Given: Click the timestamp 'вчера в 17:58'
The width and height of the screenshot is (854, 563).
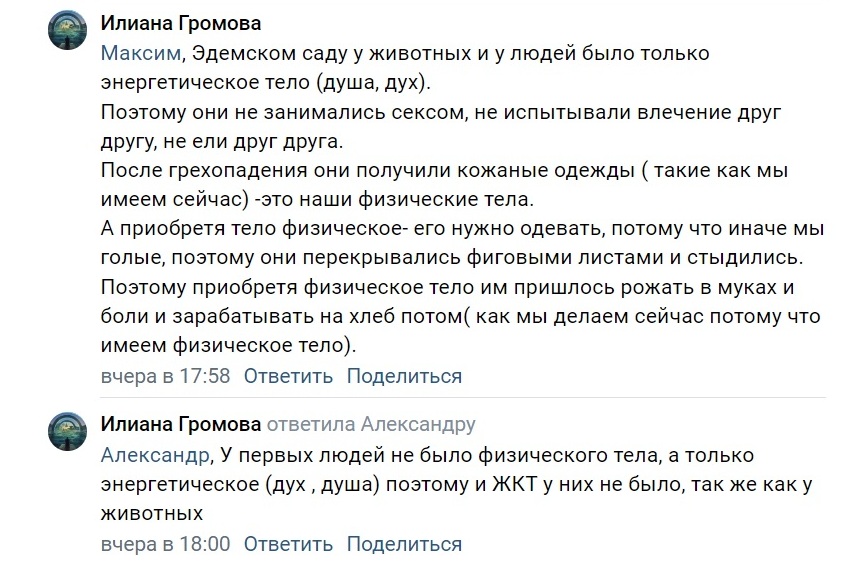Looking at the screenshot, I should click(165, 376).
